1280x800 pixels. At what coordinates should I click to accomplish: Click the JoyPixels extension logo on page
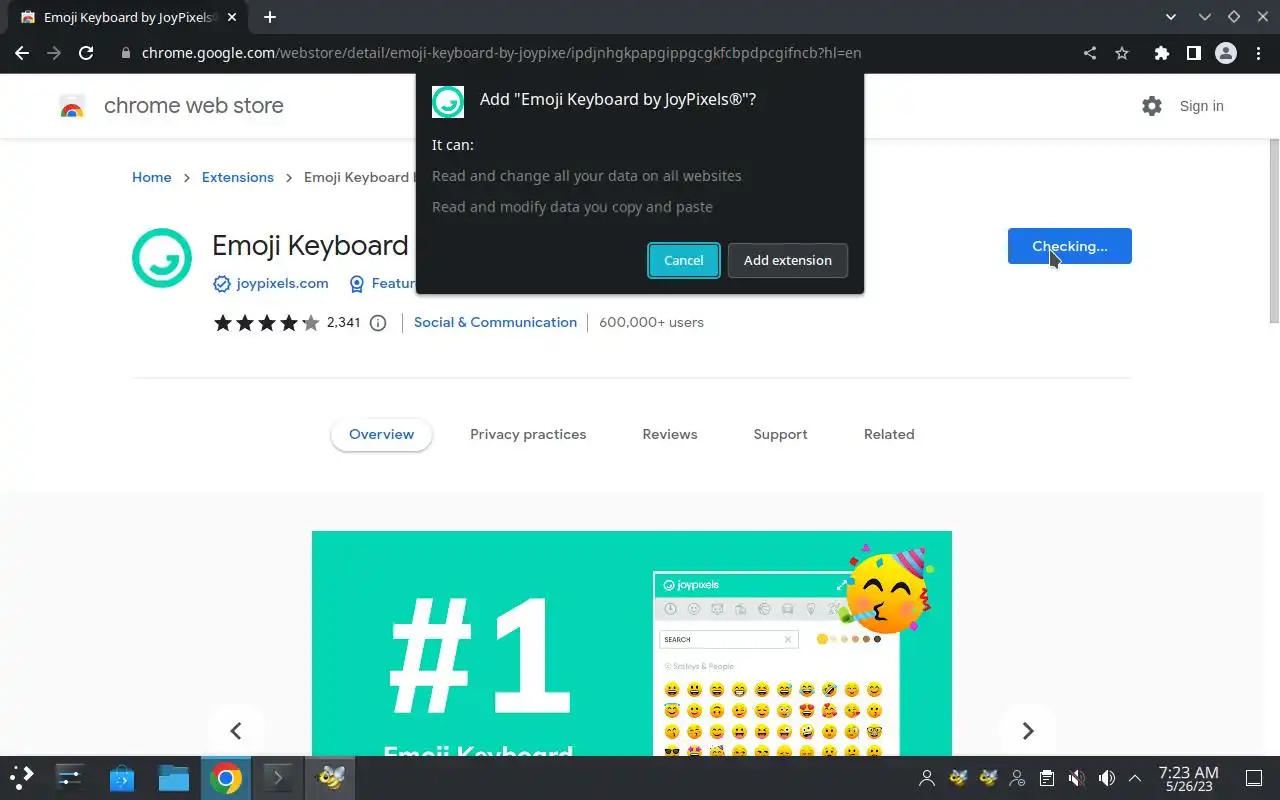point(162,258)
